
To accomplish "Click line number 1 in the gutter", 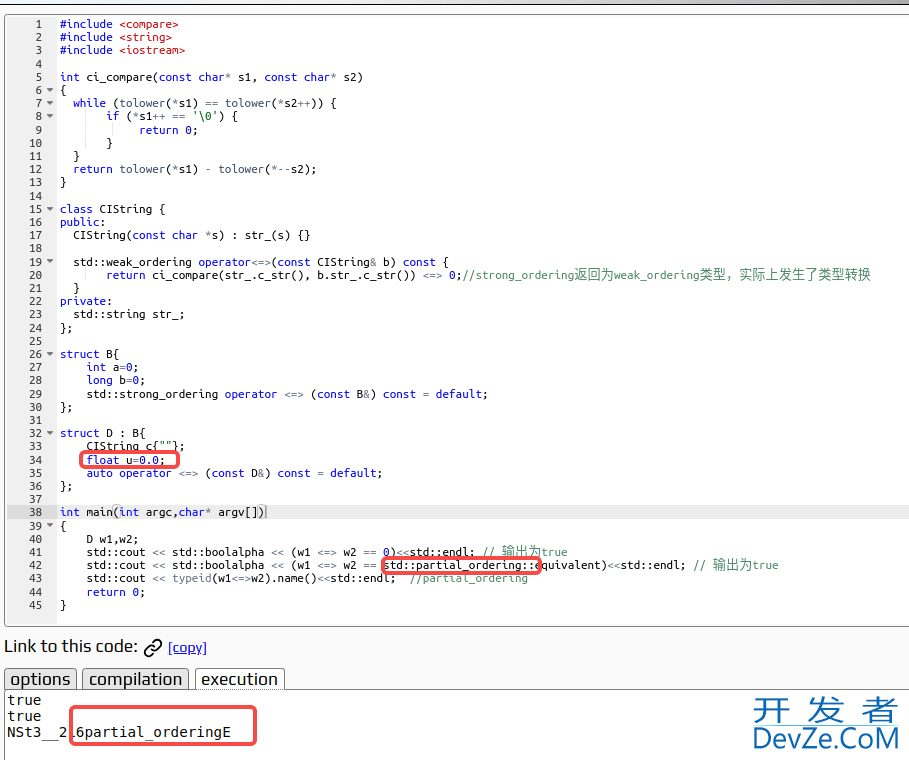I will (39, 24).
